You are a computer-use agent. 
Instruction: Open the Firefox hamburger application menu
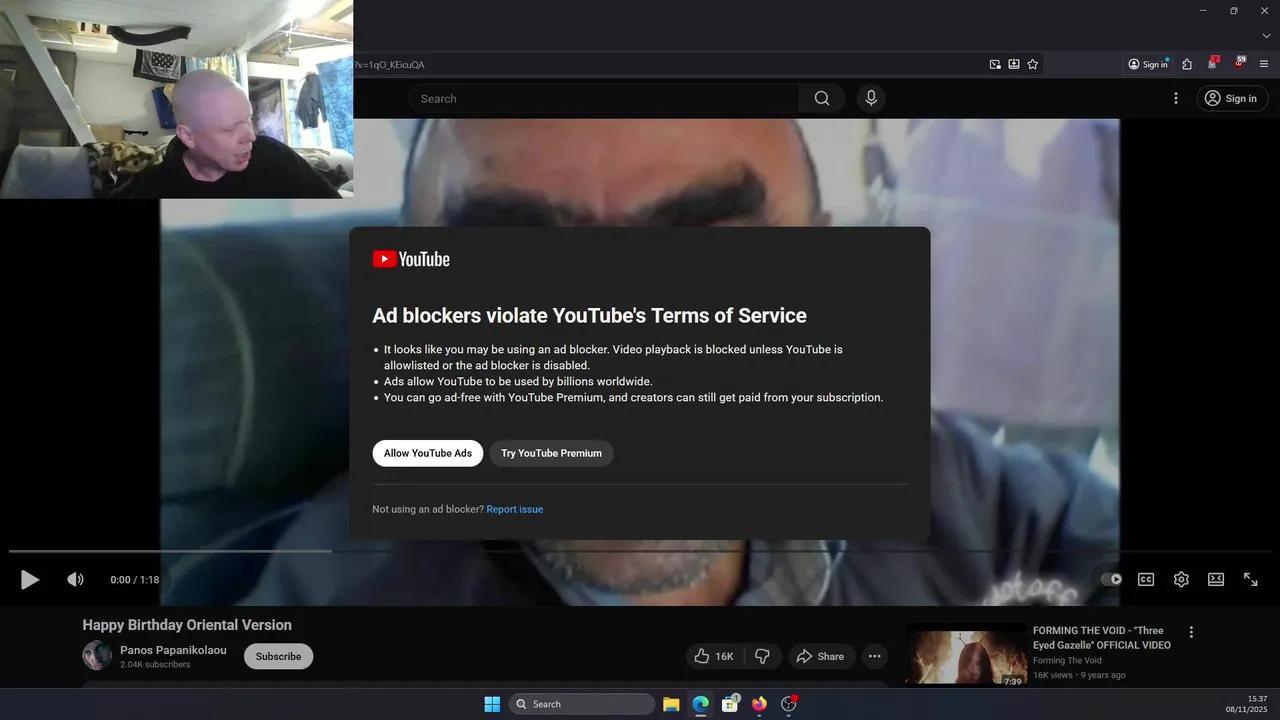tap(1266, 64)
